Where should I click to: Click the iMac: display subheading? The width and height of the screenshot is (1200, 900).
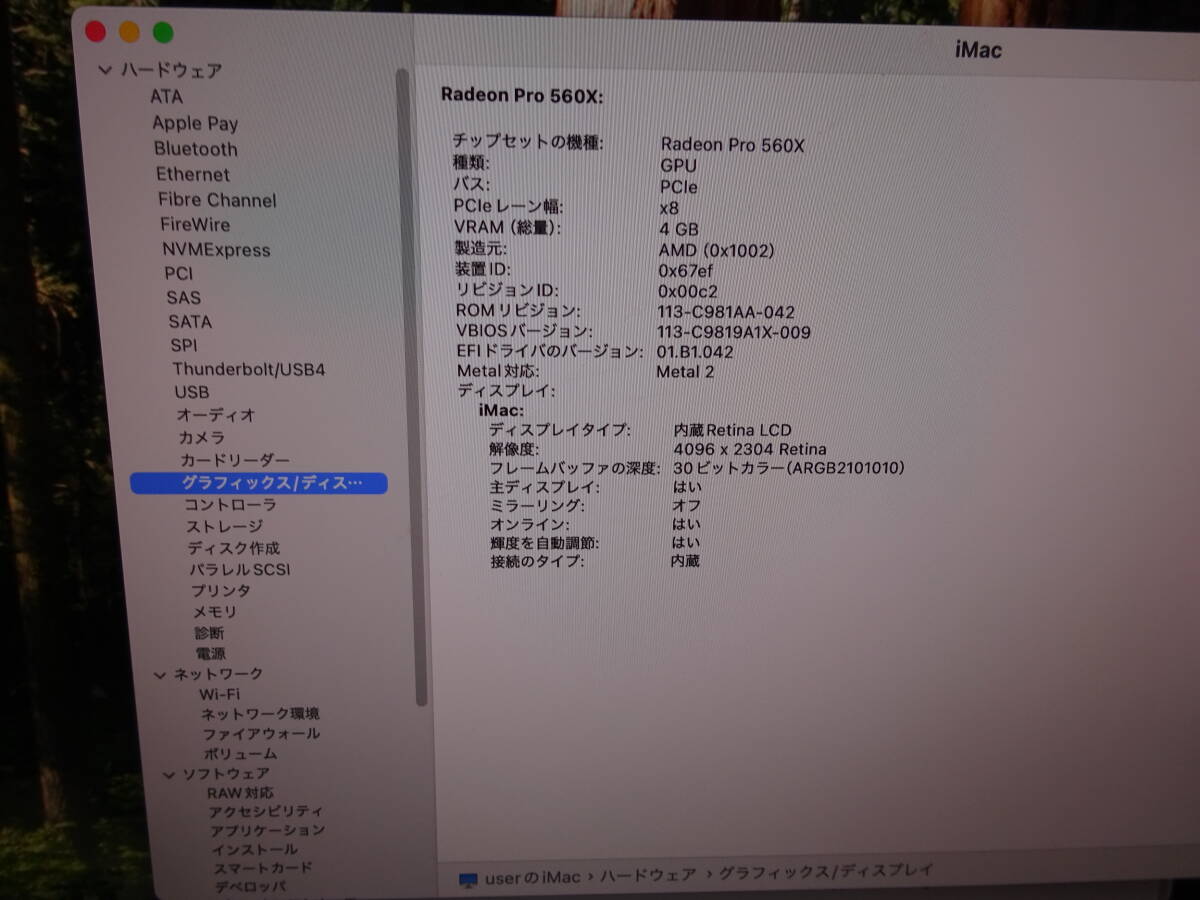[x=501, y=411]
